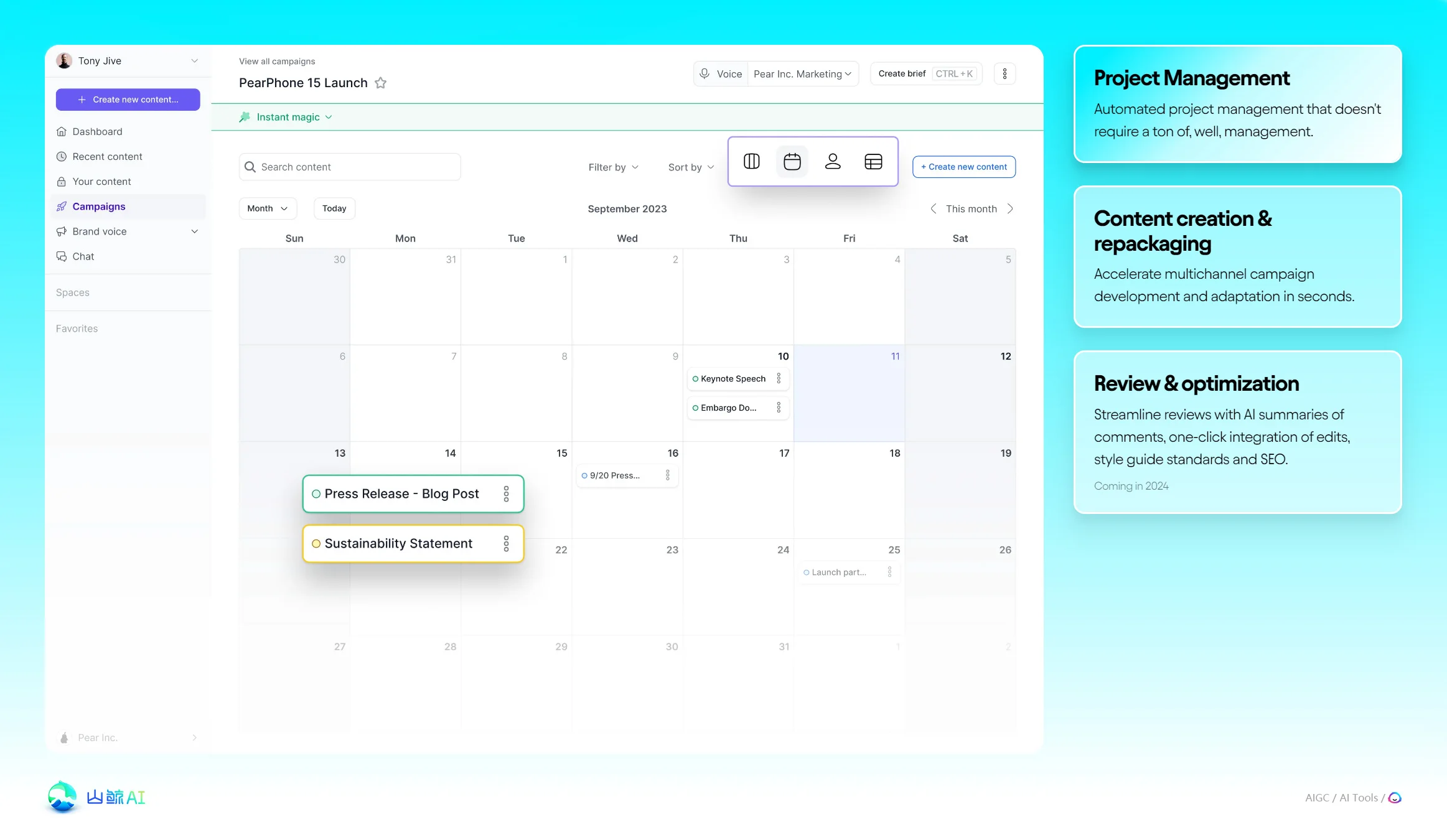Open the Sort by dropdown
Image resolution: width=1447 pixels, height=840 pixels.
coord(691,167)
